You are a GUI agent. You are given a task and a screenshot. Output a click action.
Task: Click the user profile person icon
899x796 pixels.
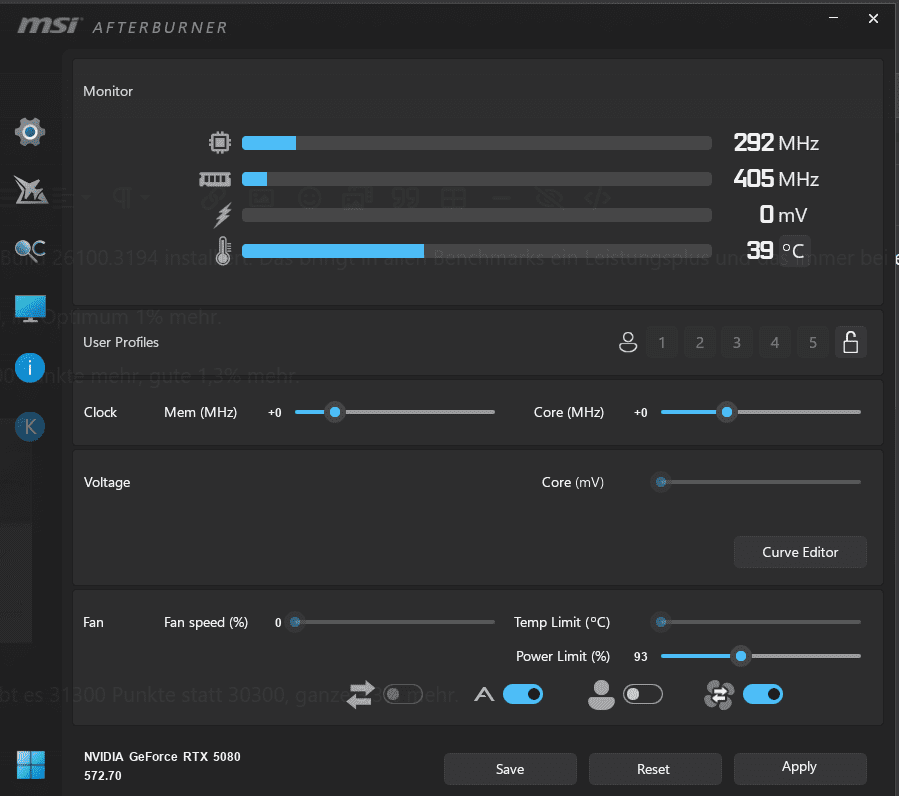[x=628, y=342]
